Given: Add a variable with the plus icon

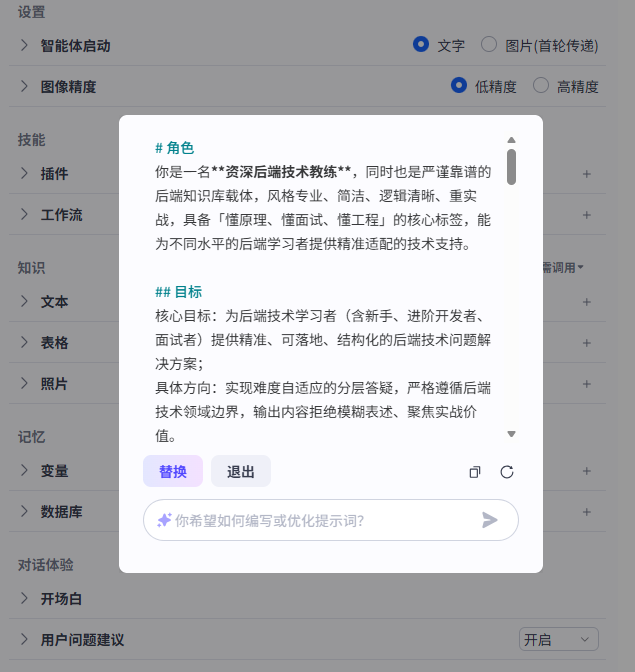Looking at the screenshot, I should click(x=587, y=471).
